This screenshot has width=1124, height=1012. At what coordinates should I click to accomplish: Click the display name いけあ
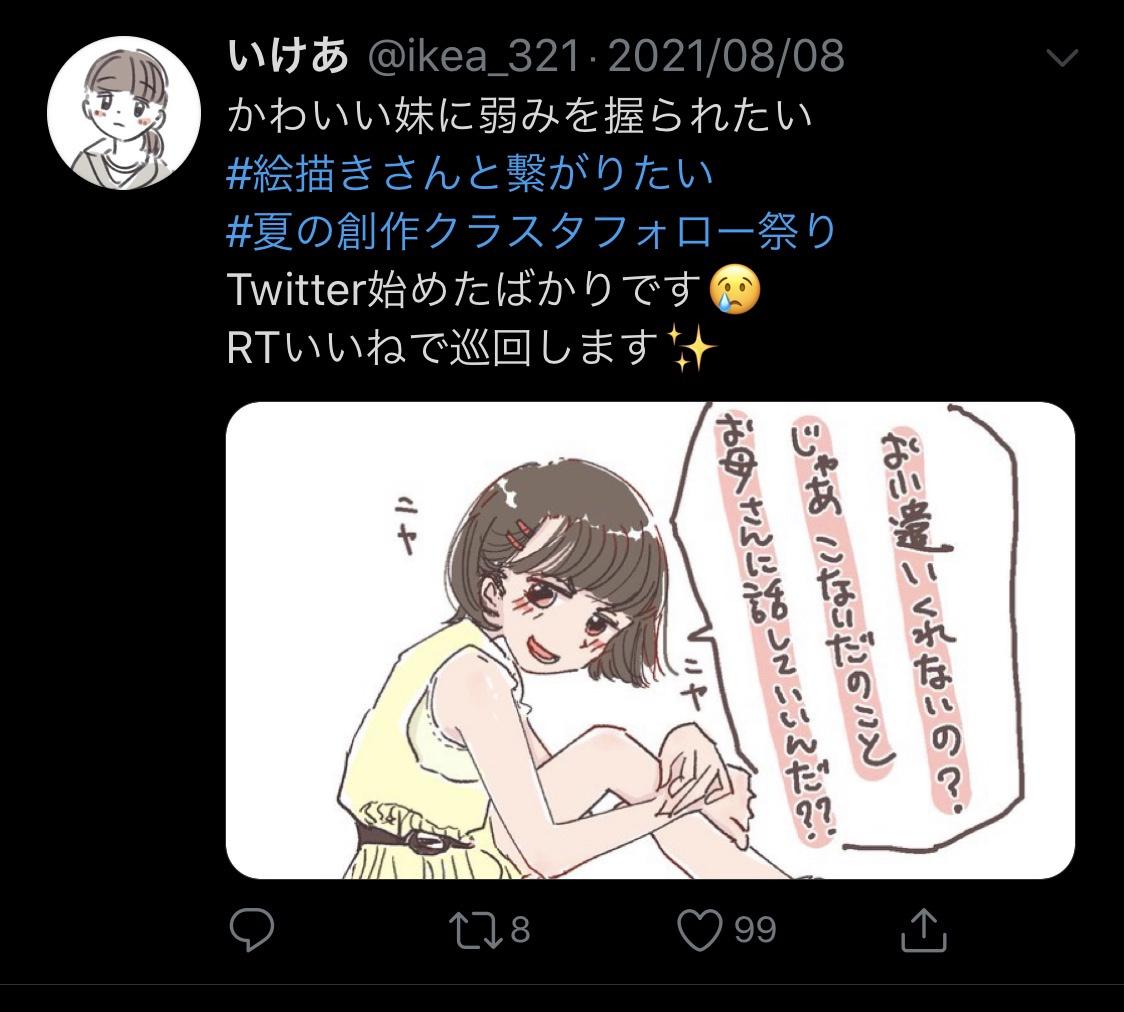tap(289, 56)
